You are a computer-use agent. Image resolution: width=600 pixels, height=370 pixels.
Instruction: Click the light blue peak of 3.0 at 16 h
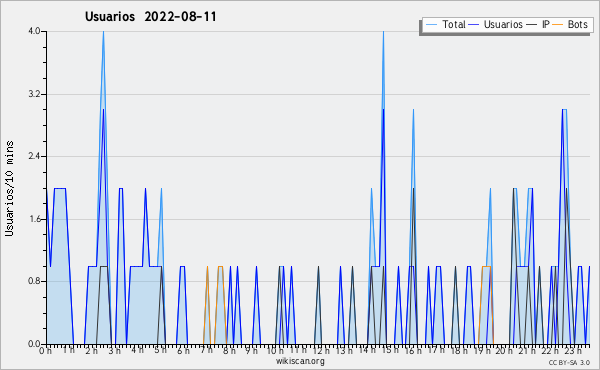tap(413, 110)
